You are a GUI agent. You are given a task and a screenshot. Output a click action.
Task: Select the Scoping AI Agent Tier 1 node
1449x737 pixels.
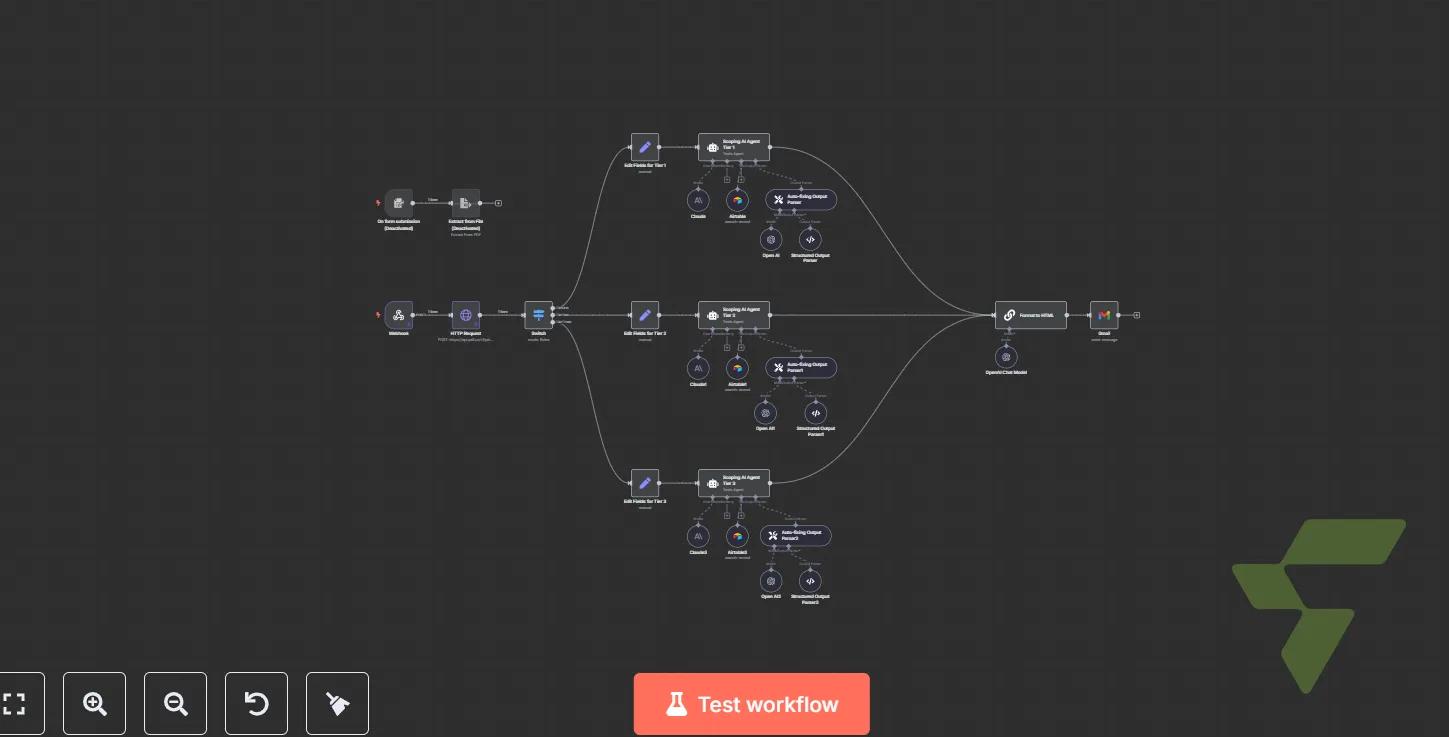tap(734, 147)
